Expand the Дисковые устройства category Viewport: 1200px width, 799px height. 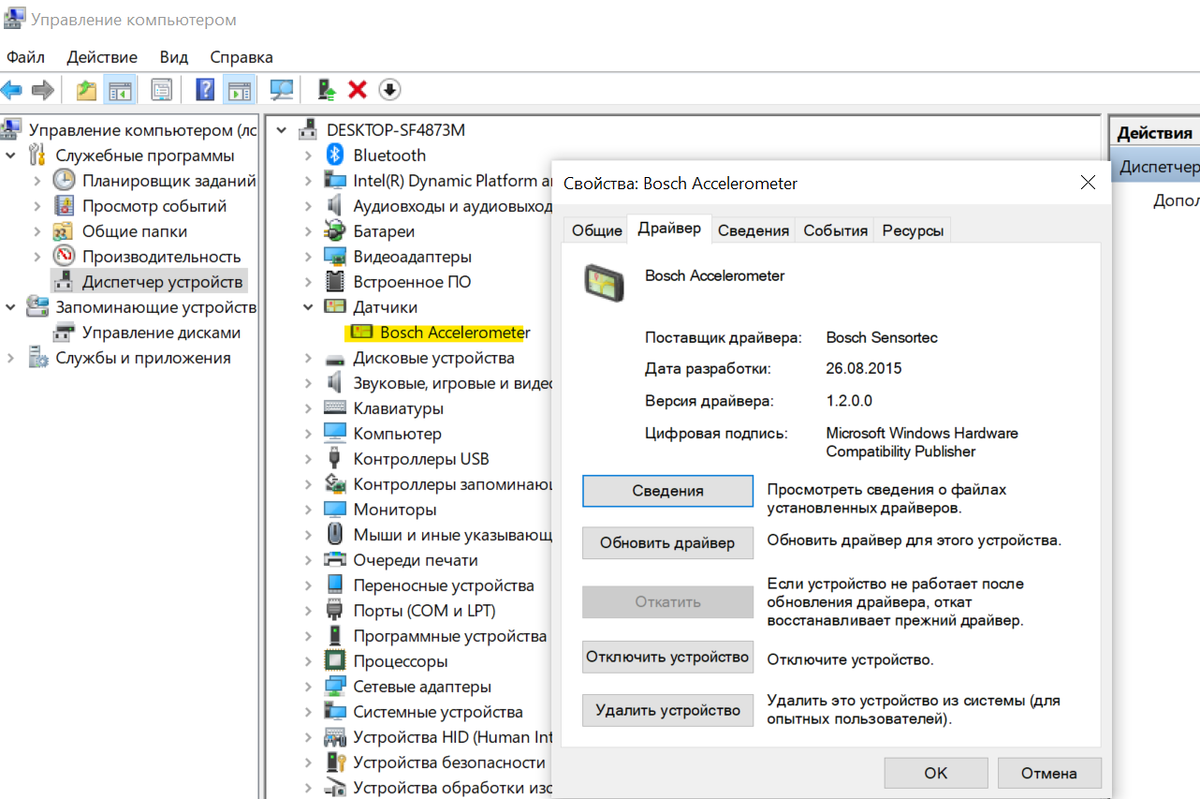308,358
